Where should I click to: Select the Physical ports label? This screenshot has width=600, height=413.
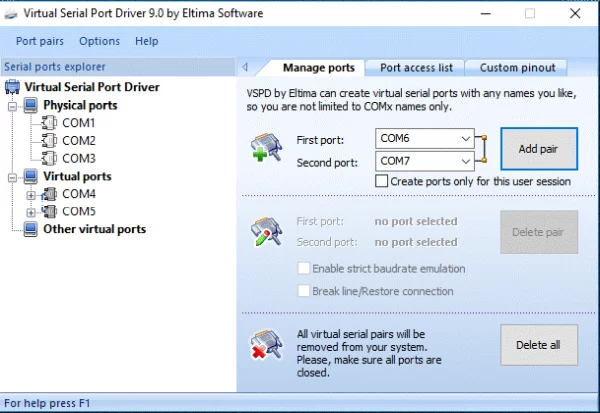[80, 105]
